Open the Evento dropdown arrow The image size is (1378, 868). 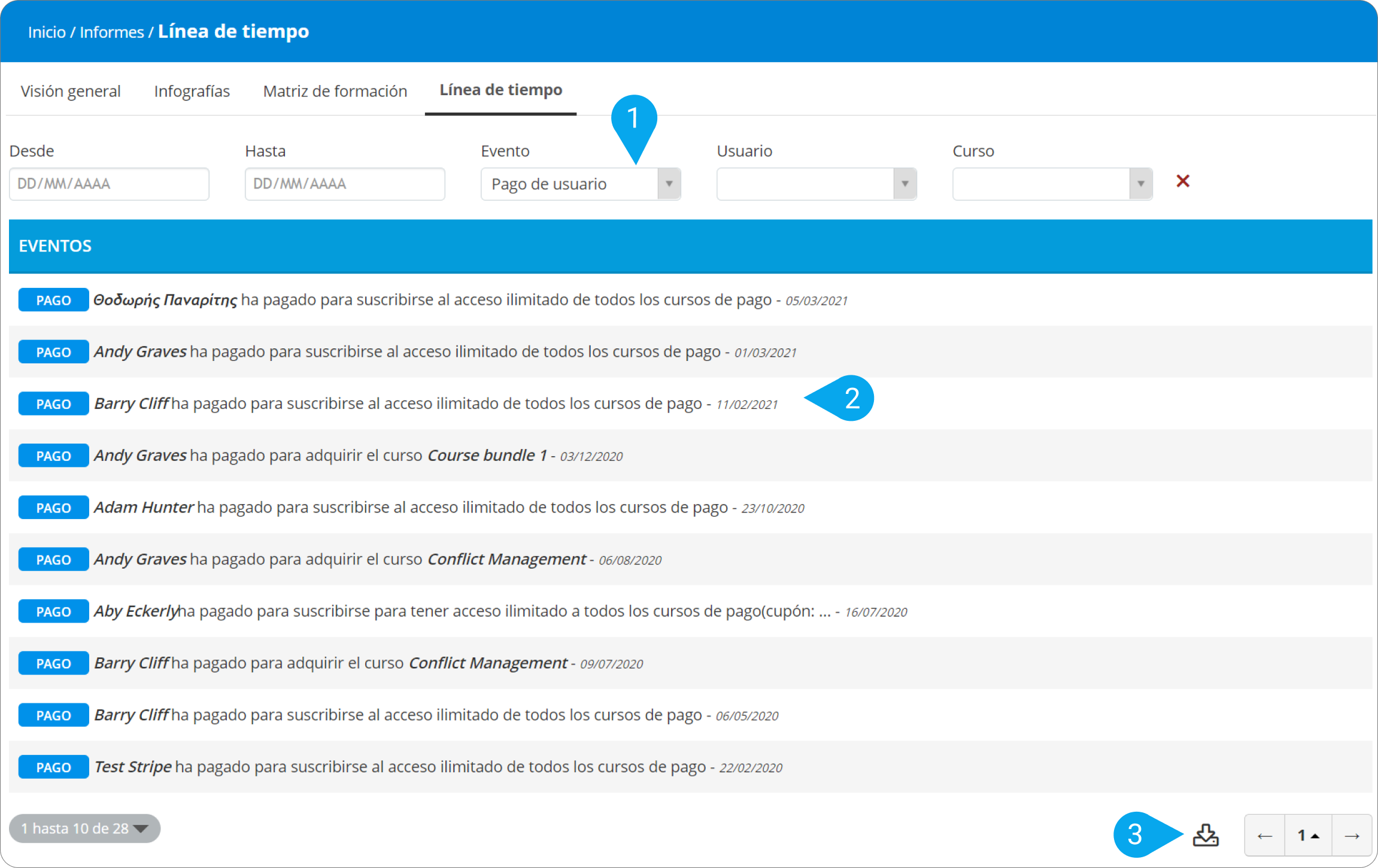click(x=669, y=184)
